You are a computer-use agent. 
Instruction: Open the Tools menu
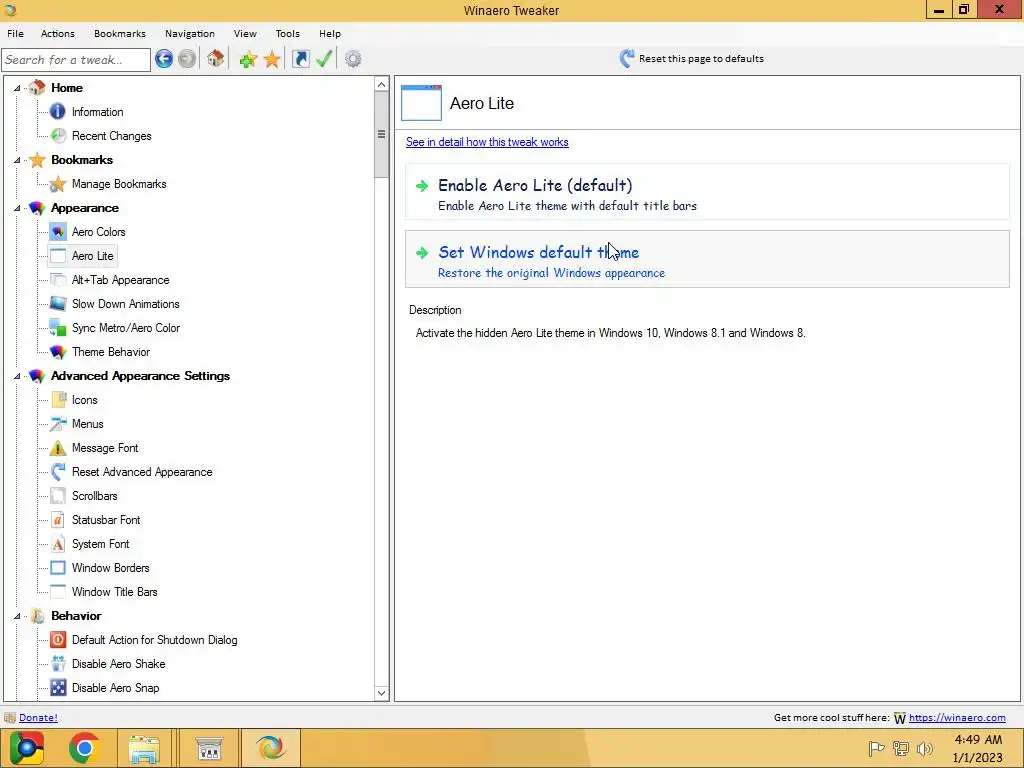coord(288,33)
